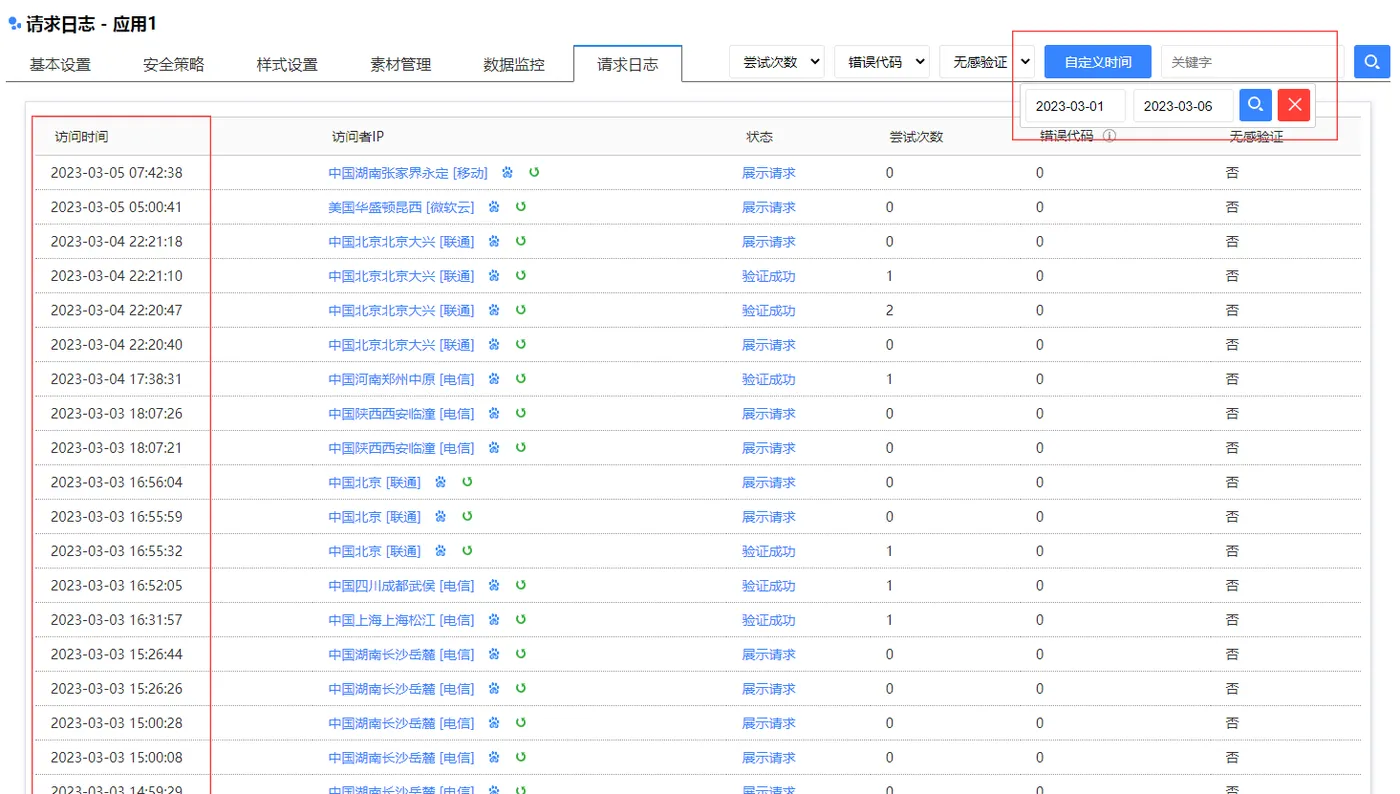The height and width of the screenshot is (794, 1400).
Task: Go to the 数据监控 tab
Action: 514,65
